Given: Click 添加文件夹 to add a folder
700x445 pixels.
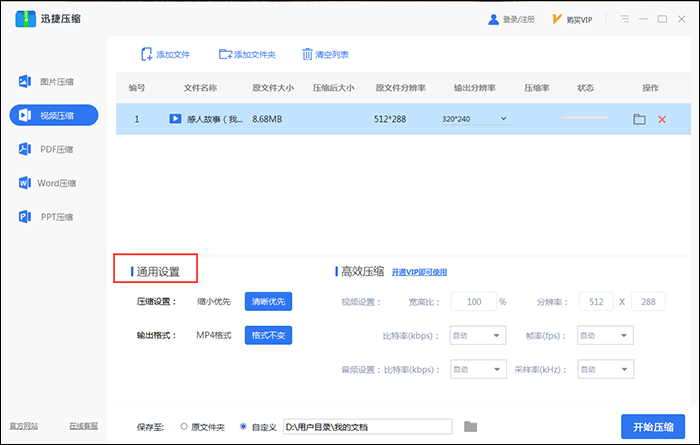Looking at the screenshot, I should [247, 54].
